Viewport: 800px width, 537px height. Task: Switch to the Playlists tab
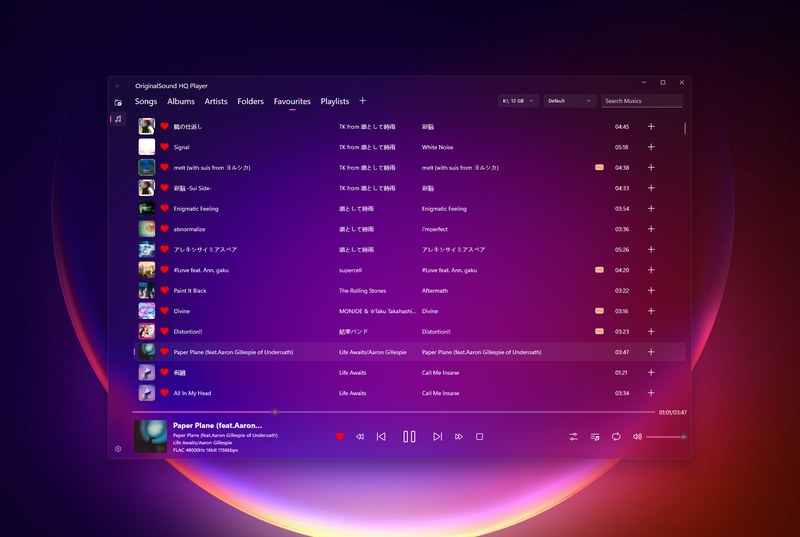(335, 101)
